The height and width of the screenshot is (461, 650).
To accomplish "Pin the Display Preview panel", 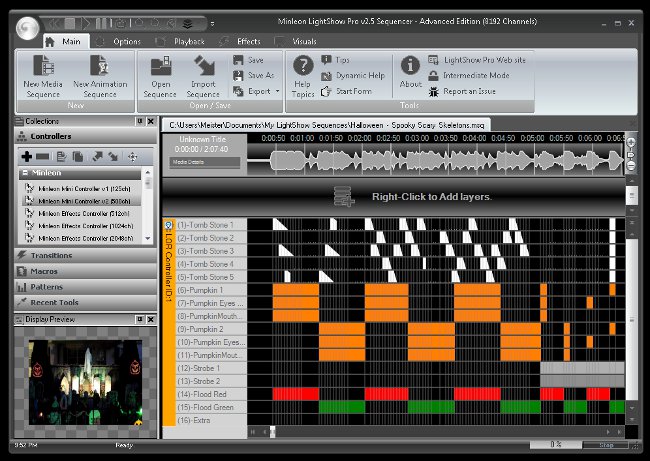I will coord(140,319).
